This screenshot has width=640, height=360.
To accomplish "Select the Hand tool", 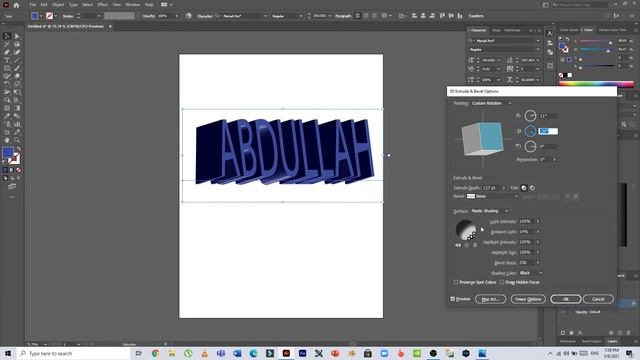I will tap(7, 140).
